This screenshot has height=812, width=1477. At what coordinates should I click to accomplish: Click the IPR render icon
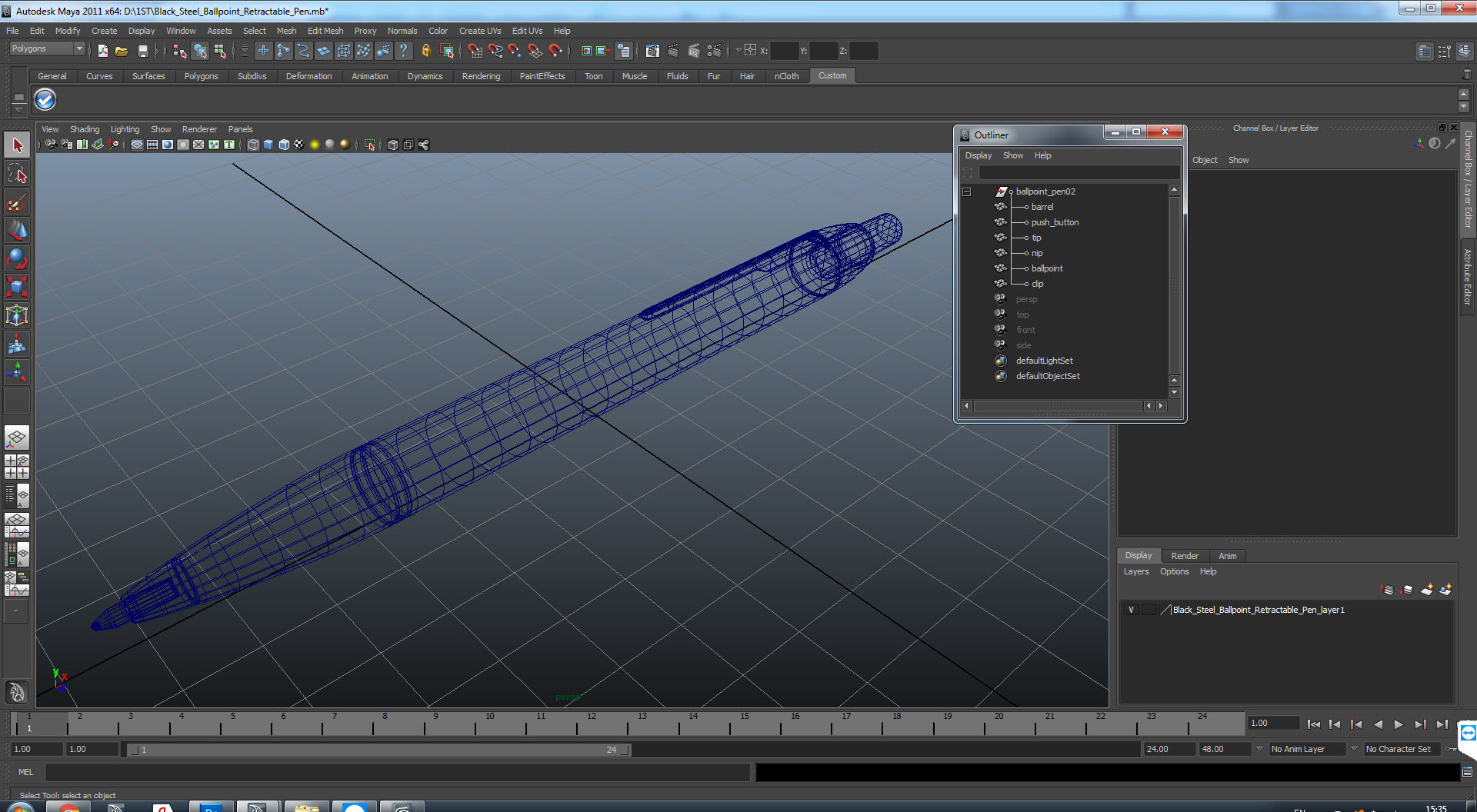click(694, 51)
